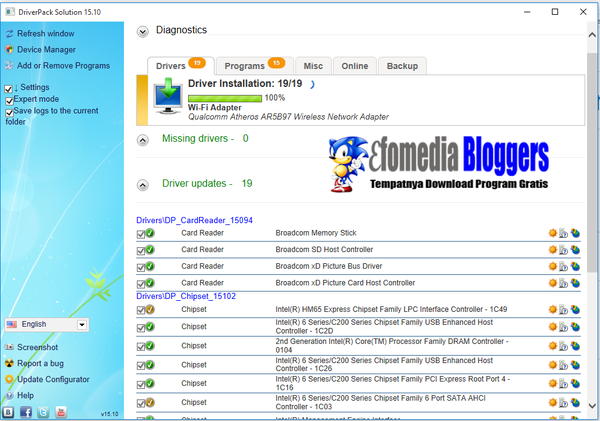Click globe icon for Broadcom Memory Stick

click(x=575, y=233)
